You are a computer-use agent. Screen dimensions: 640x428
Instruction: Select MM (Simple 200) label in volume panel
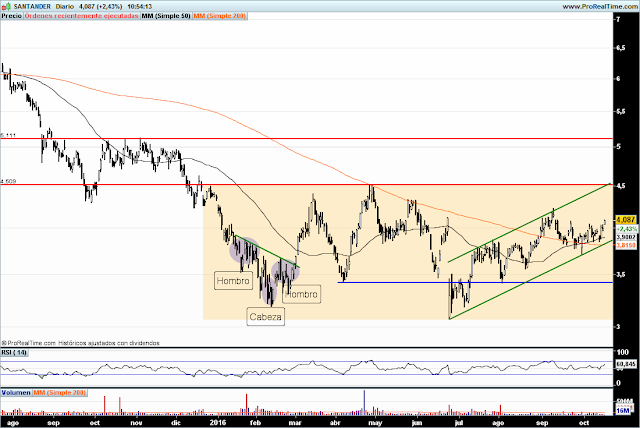click(60, 393)
